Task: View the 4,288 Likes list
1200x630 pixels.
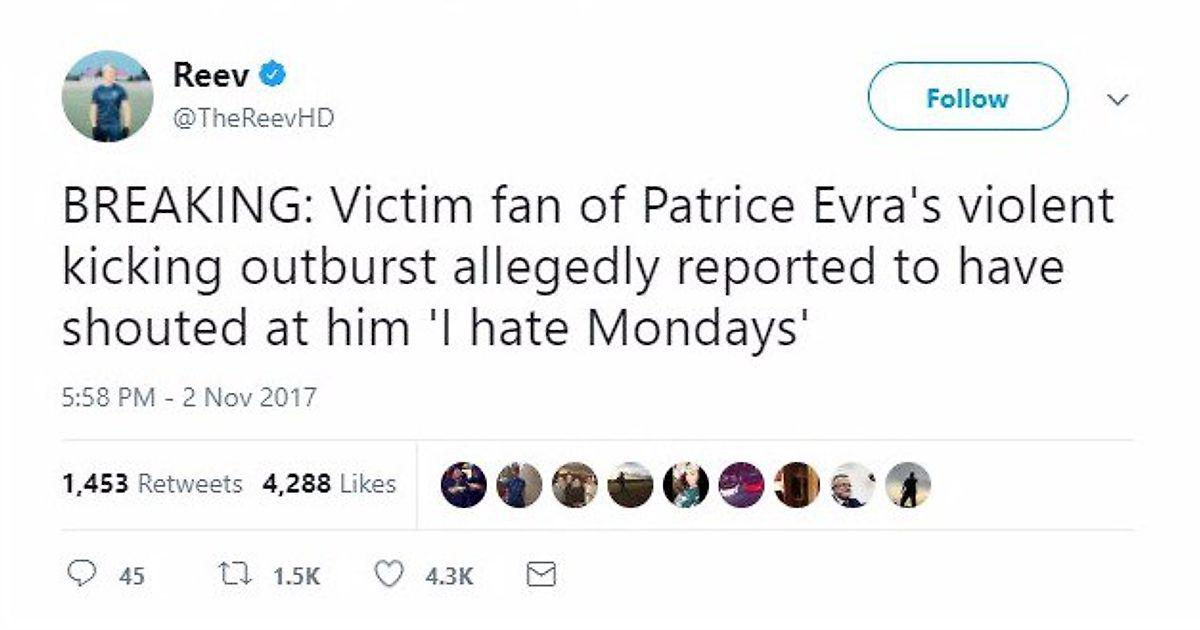Action: (x=329, y=485)
